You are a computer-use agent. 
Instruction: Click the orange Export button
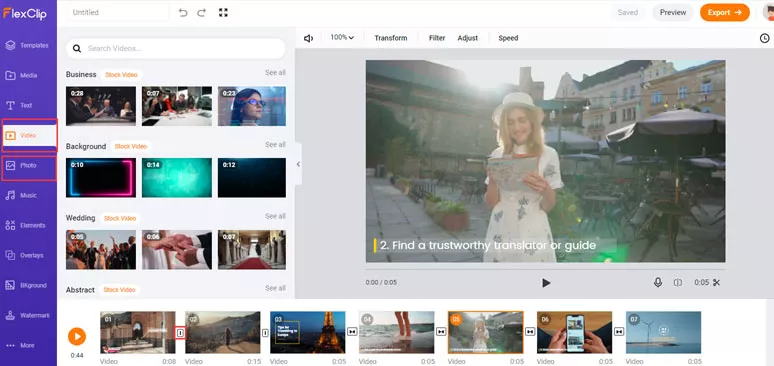725,12
